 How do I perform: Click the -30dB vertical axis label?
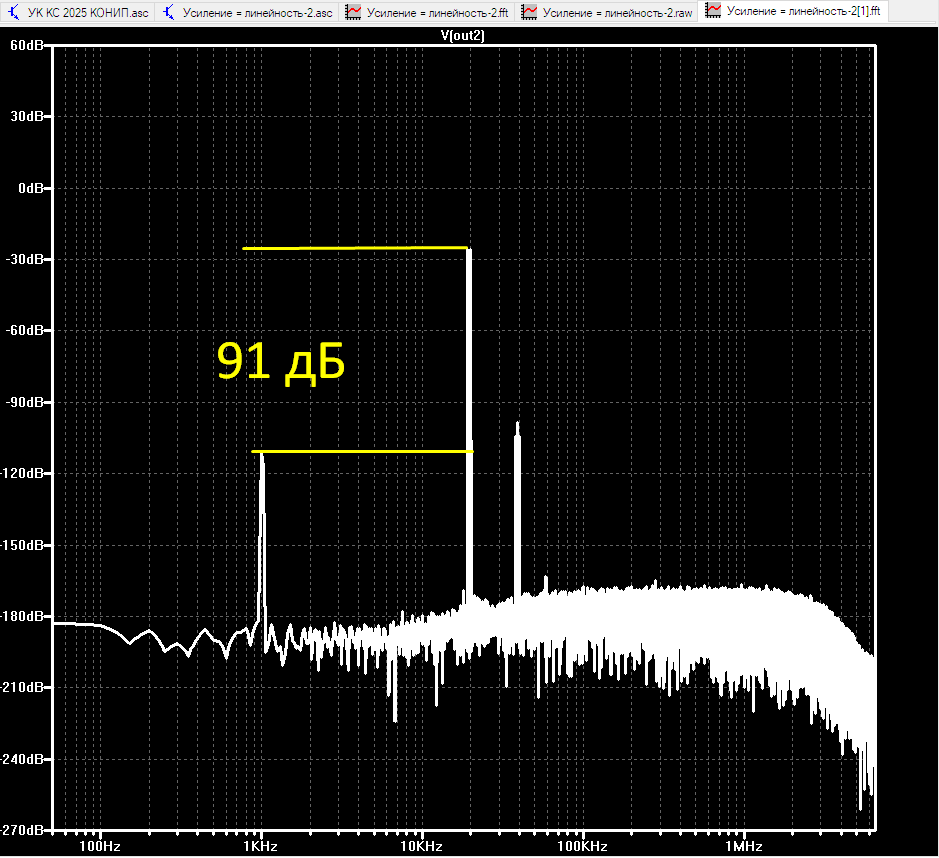point(24,259)
